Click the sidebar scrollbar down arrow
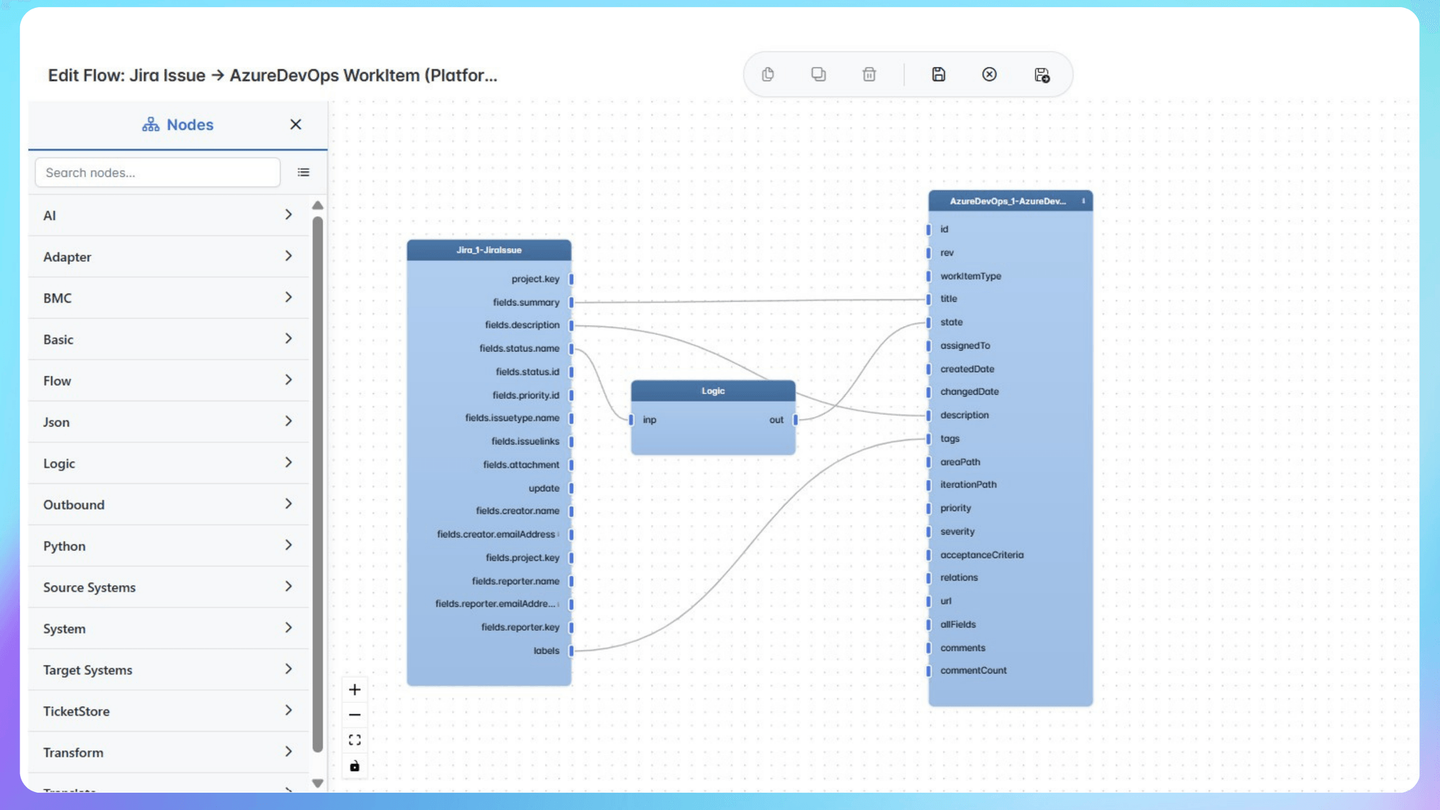Screen dimensions: 1440x810 pos(318,783)
